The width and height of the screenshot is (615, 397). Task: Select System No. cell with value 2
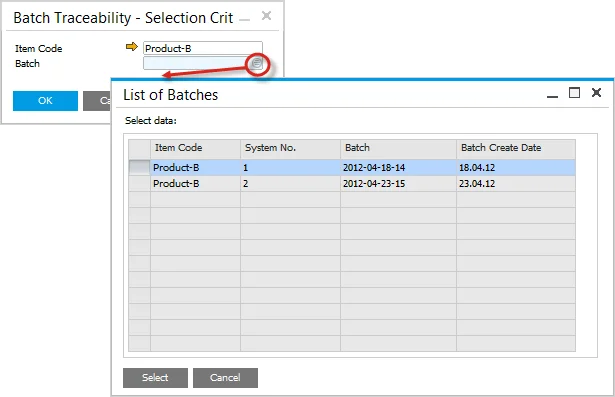click(x=290, y=184)
